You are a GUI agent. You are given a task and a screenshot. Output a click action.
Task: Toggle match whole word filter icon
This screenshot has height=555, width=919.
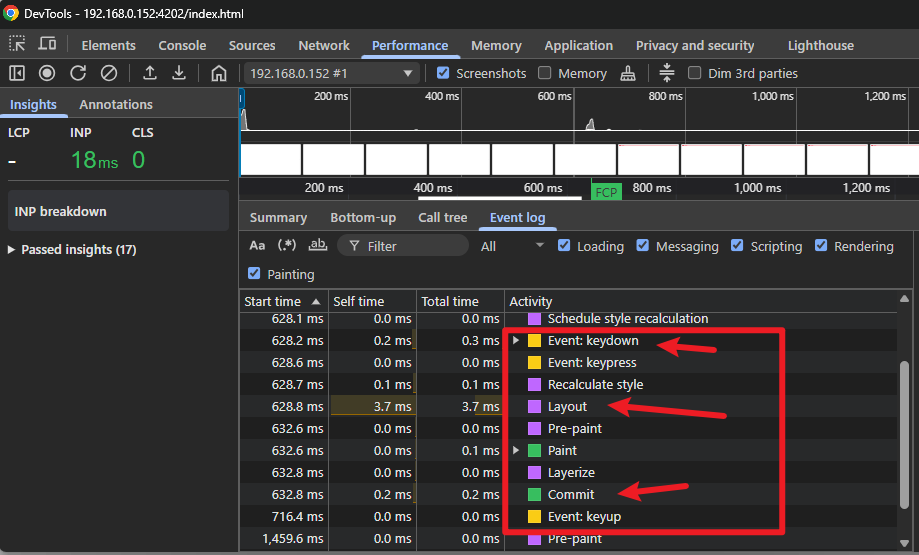pos(318,245)
